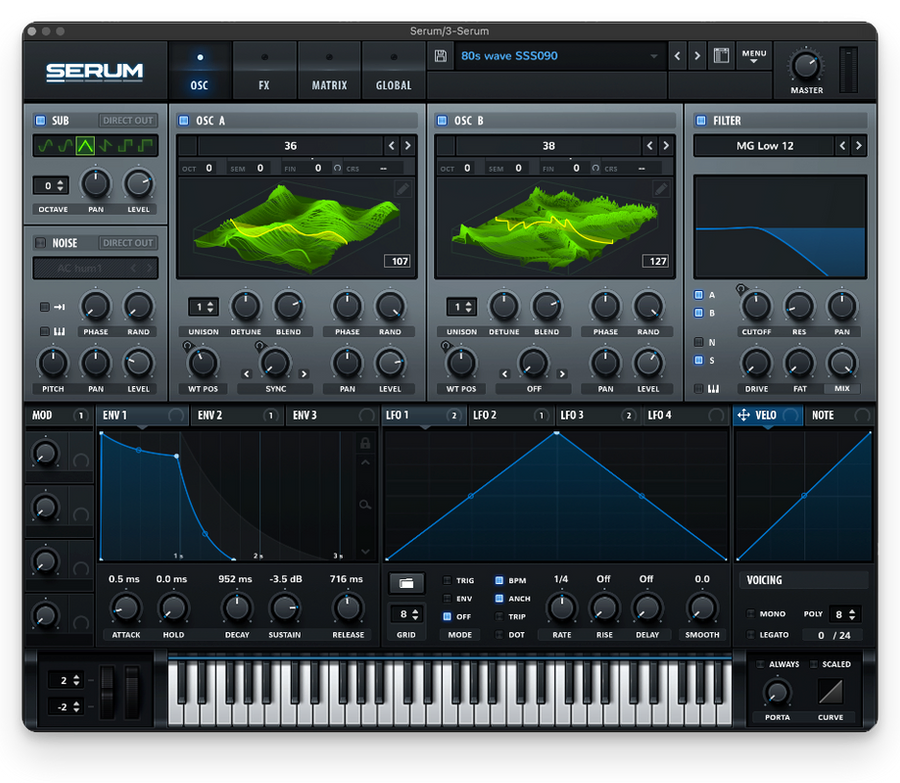Select the last square sub waveform

tap(146, 146)
